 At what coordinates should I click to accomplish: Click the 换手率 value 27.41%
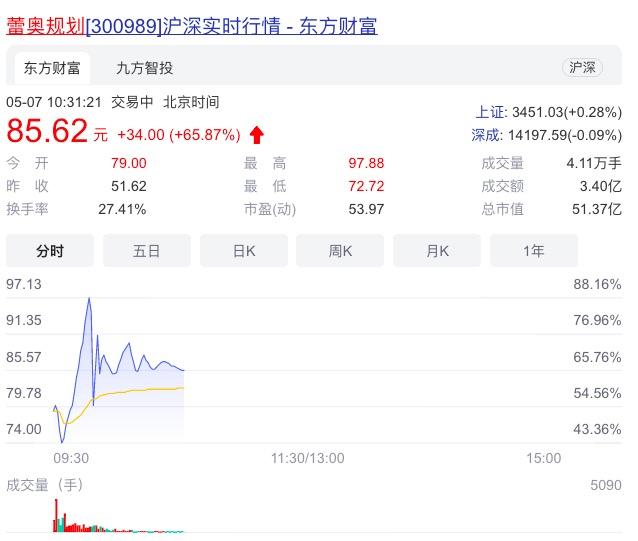122,209
